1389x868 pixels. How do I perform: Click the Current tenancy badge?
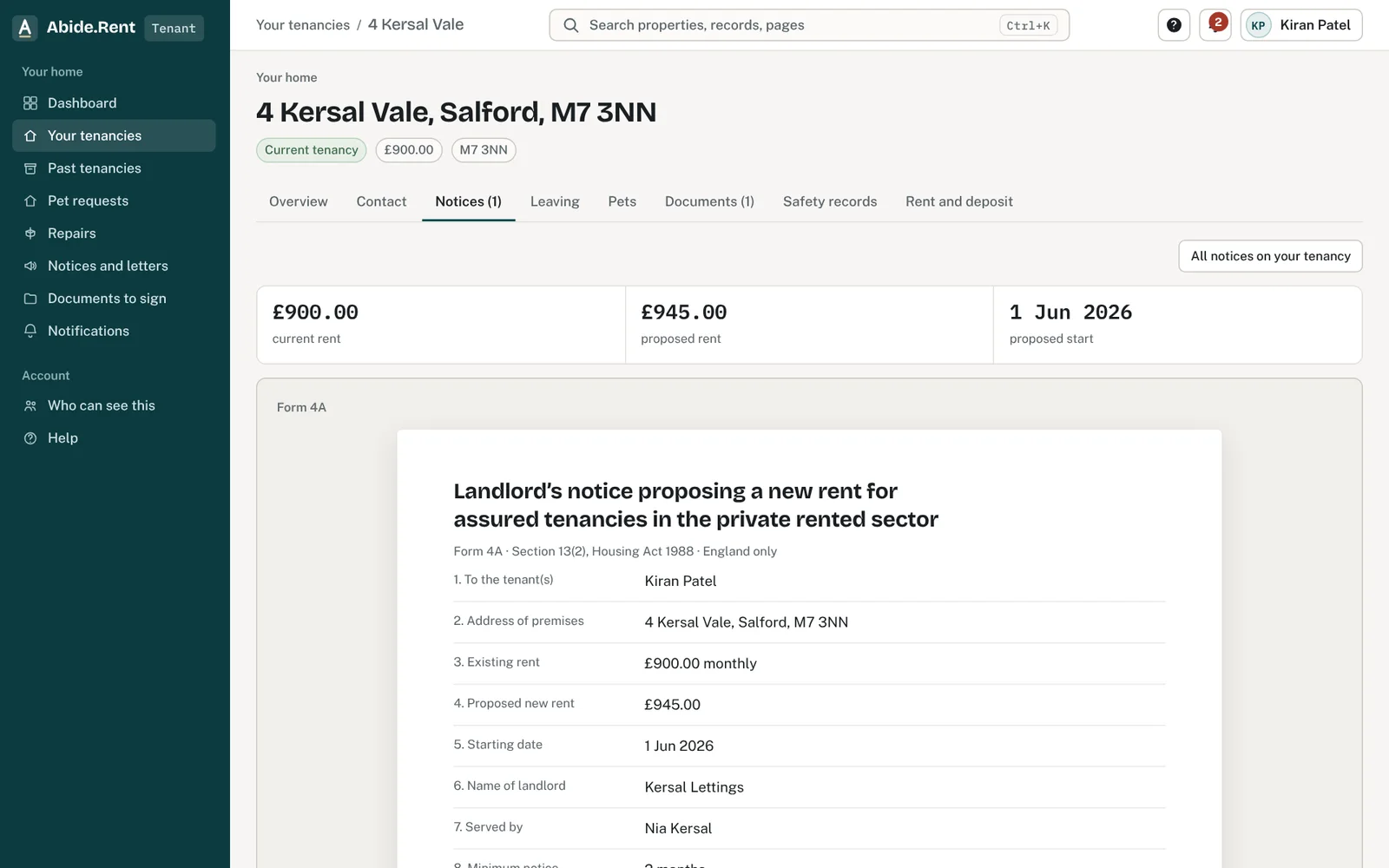click(312, 150)
